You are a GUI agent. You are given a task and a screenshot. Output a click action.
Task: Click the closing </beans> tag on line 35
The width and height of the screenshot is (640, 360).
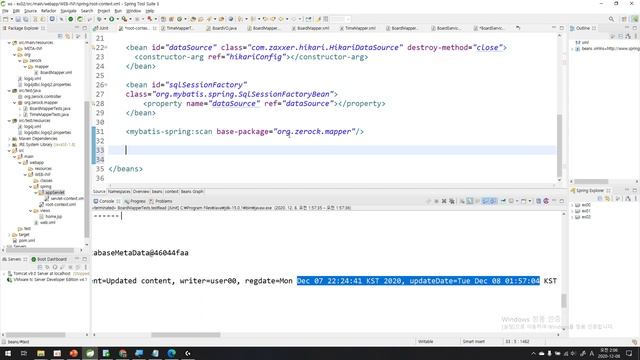tap(126, 169)
